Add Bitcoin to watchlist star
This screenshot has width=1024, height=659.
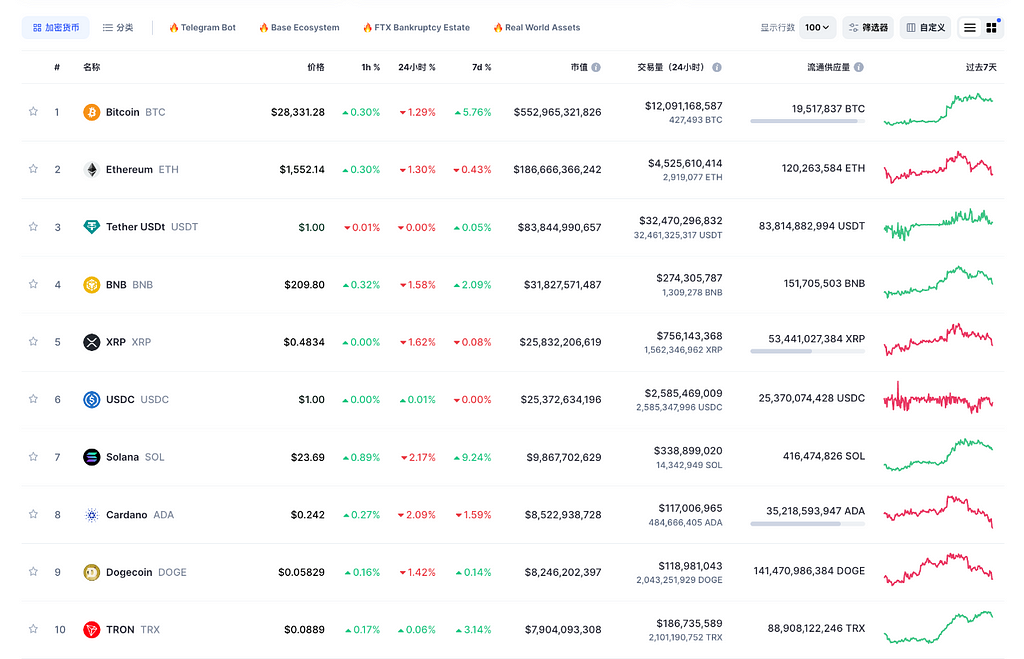tap(33, 112)
